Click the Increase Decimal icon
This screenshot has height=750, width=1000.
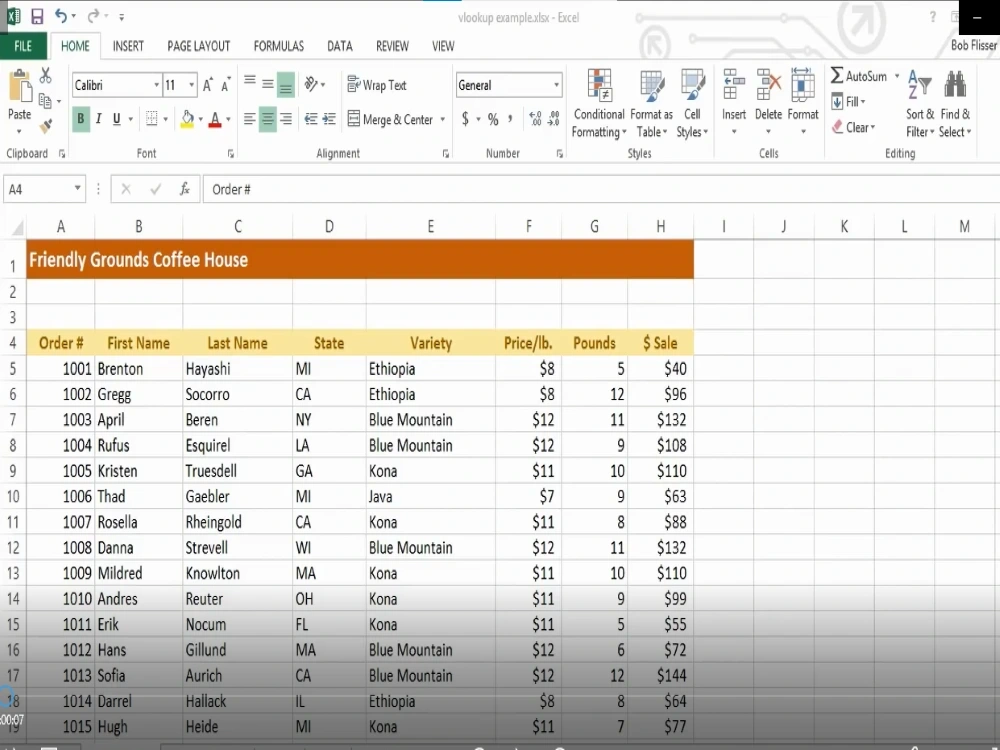point(536,119)
